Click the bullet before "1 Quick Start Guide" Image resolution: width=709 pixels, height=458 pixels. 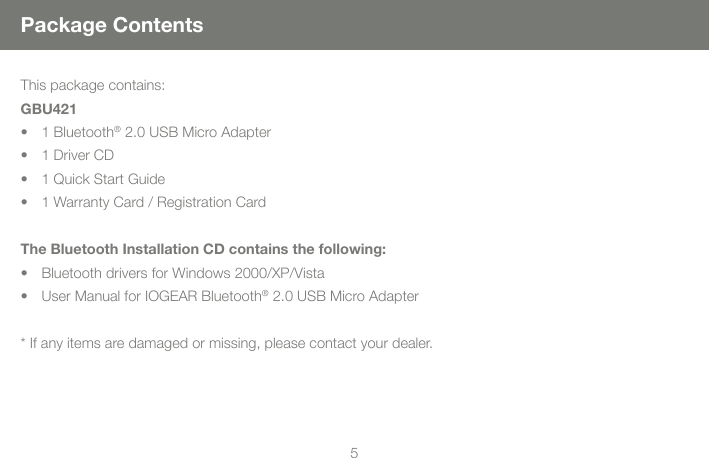click(24, 180)
